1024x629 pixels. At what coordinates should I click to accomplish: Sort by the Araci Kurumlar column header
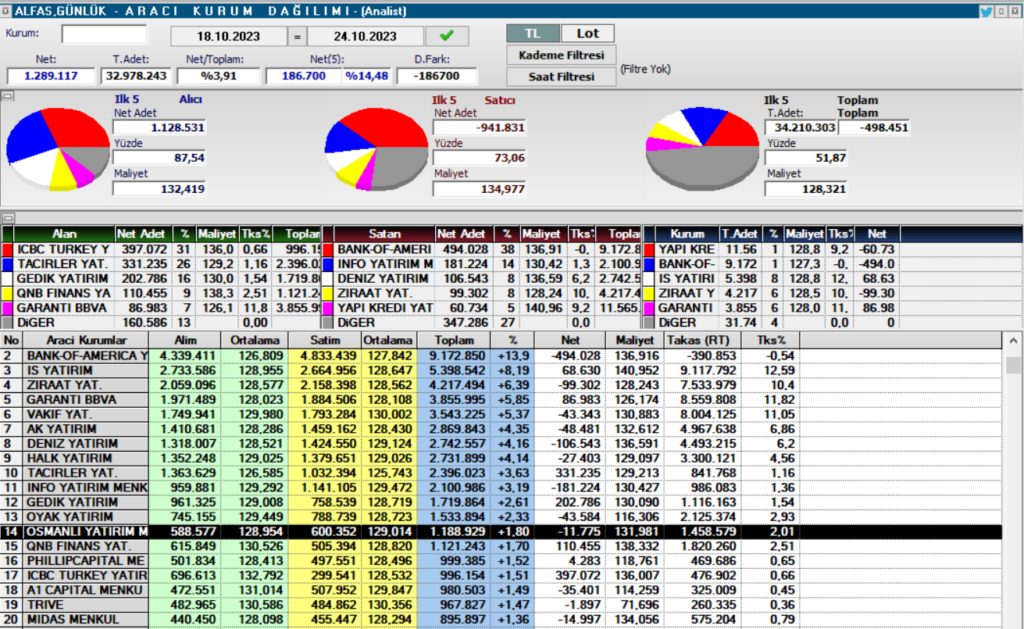(x=85, y=340)
